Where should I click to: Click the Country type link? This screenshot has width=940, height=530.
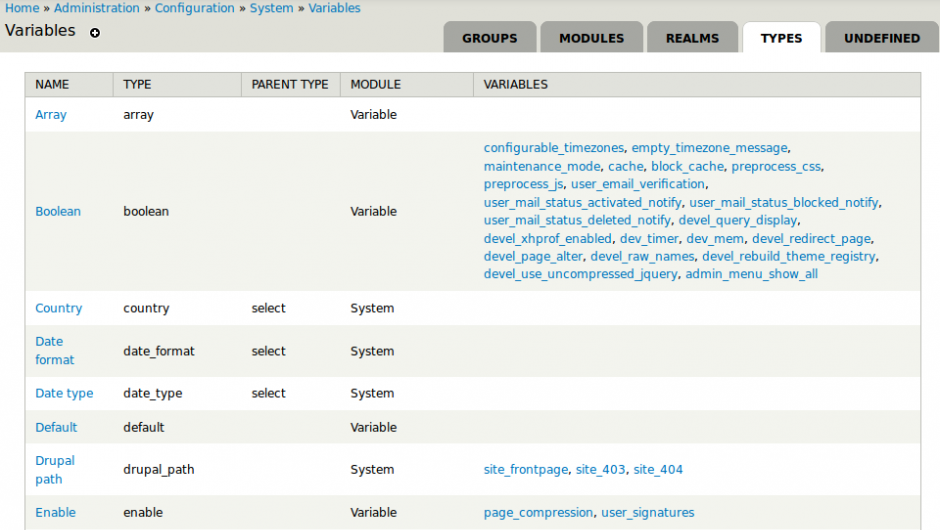click(x=58, y=309)
